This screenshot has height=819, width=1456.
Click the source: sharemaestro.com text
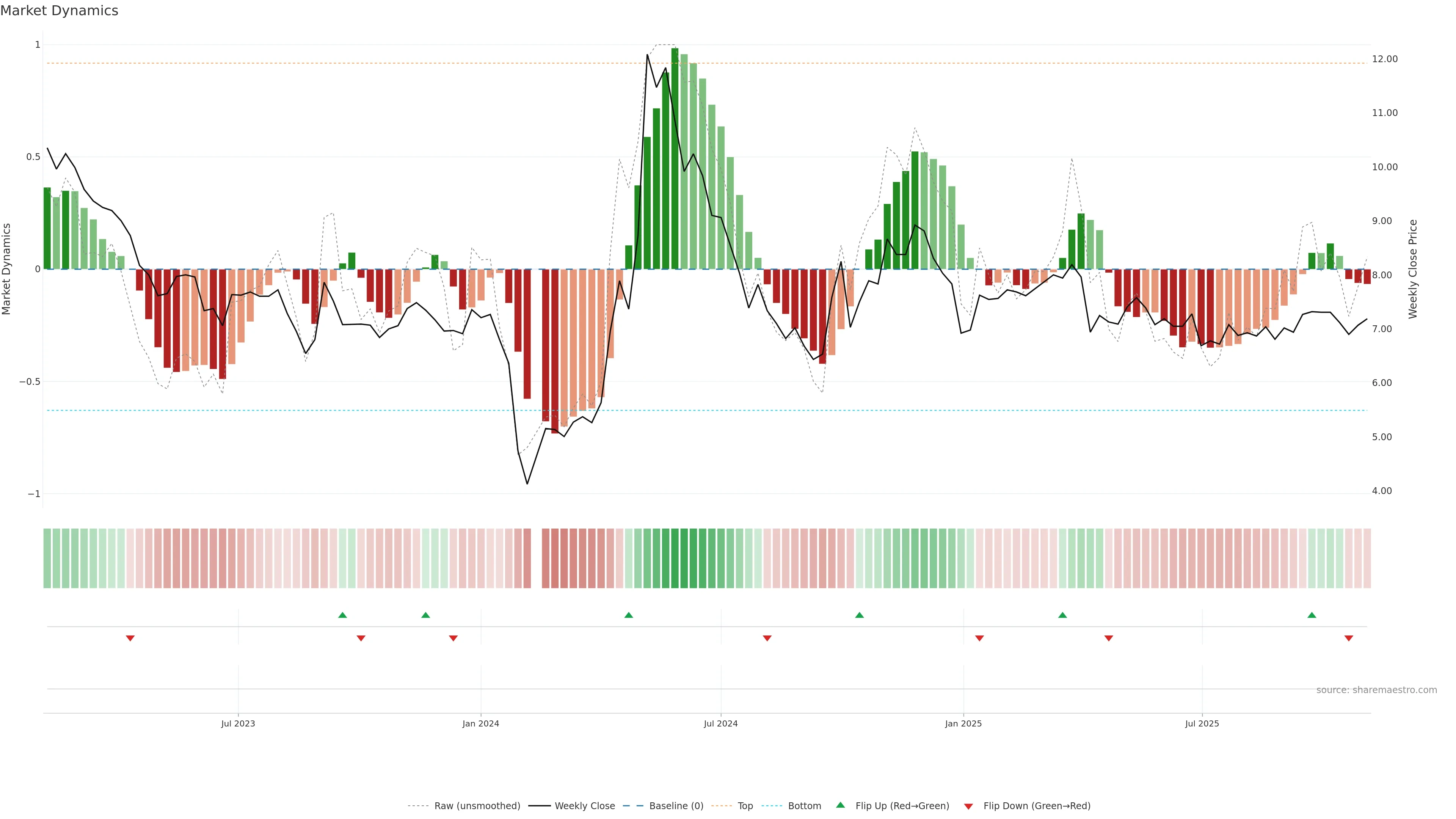coord(1376,690)
